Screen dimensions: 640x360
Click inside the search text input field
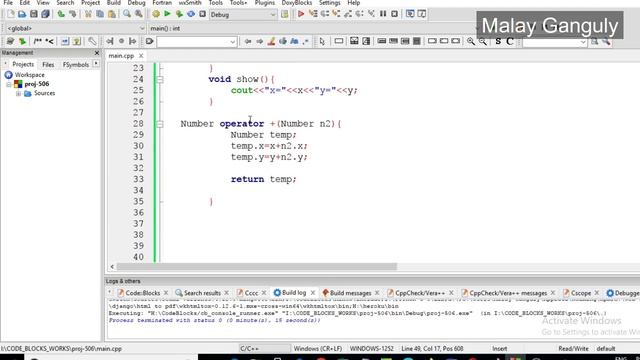tap(193, 42)
